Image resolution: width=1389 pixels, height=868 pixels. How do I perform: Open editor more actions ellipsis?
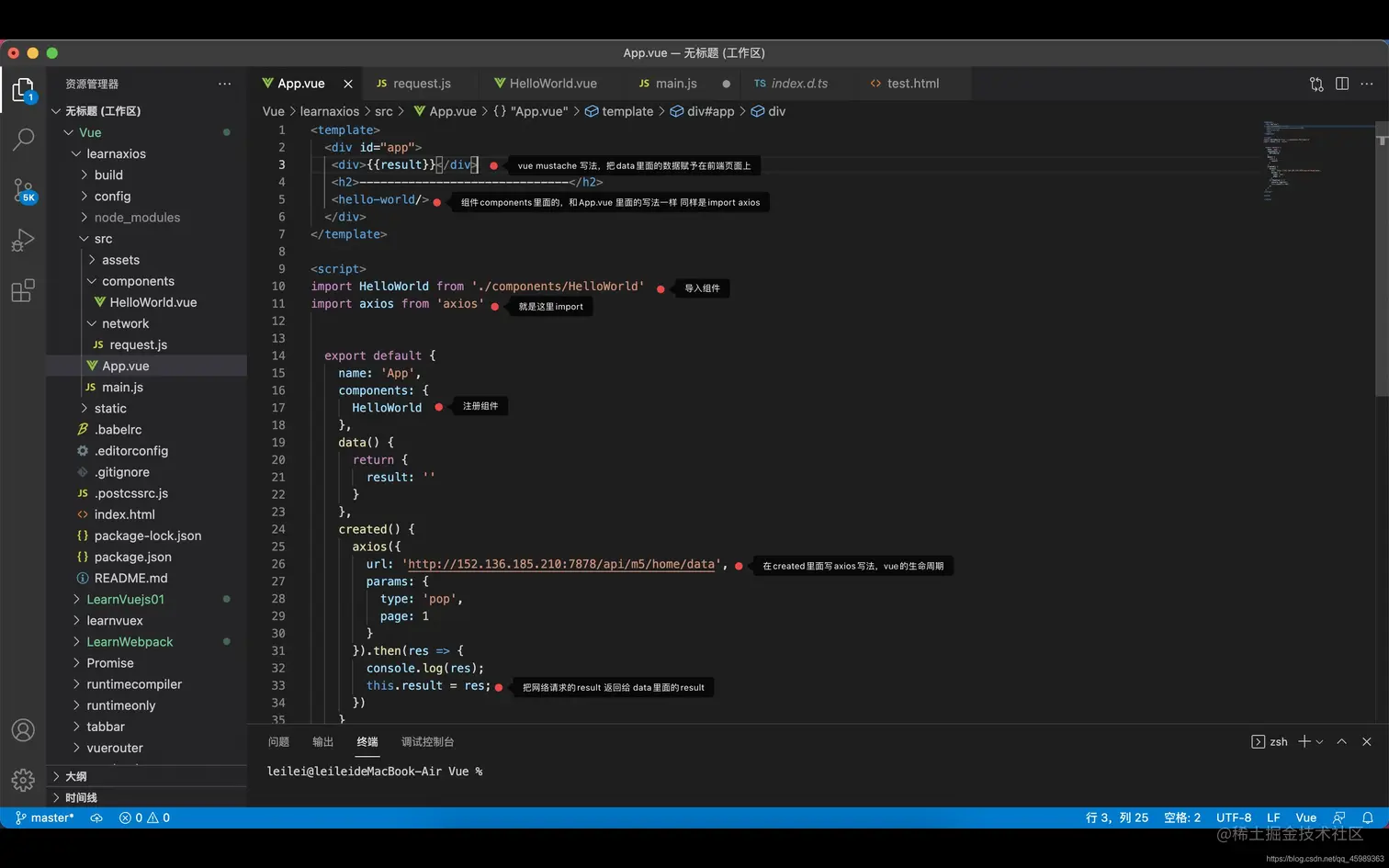(x=1367, y=84)
